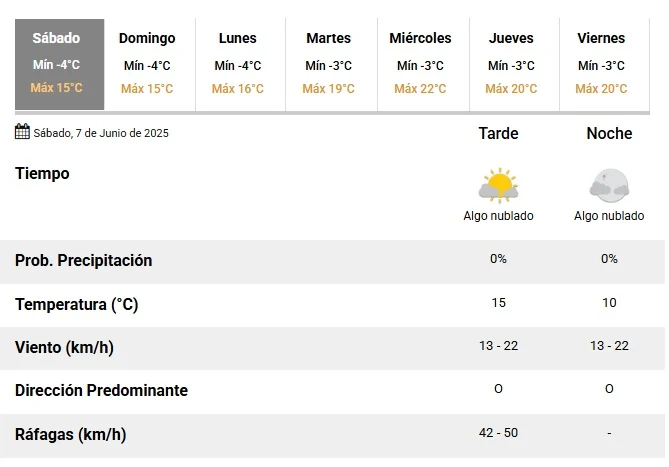Click the Tarde column header
The width and height of the screenshot is (669, 467).
pyautogui.click(x=498, y=133)
